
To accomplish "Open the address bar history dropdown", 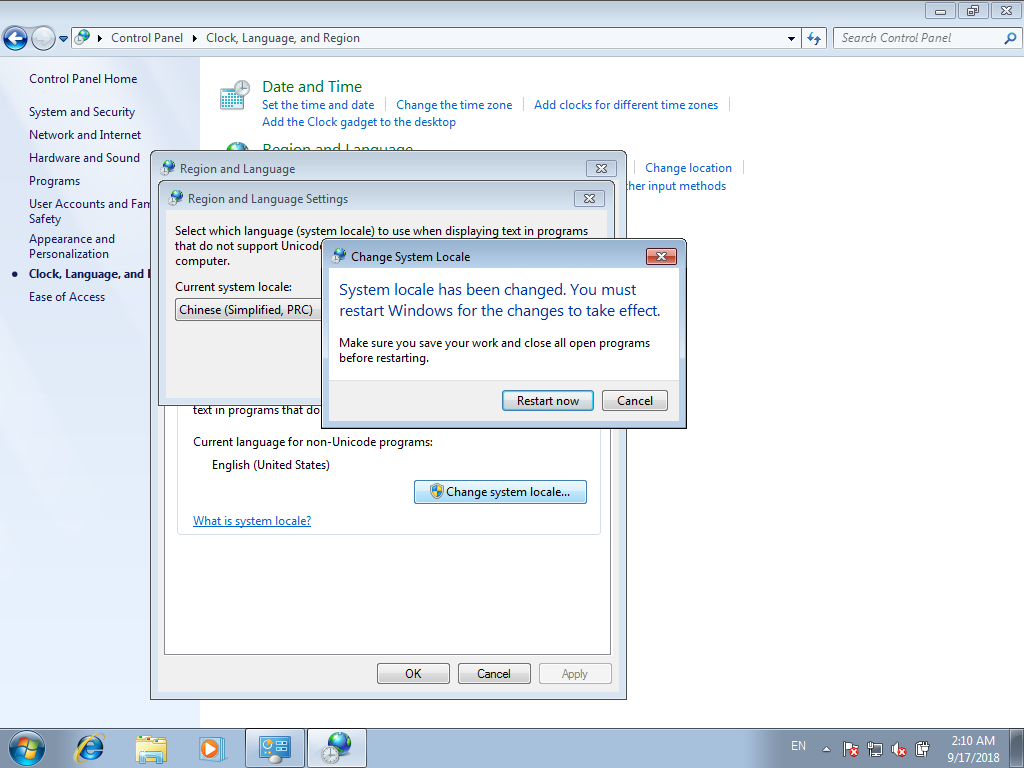I will [x=792, y=39].
